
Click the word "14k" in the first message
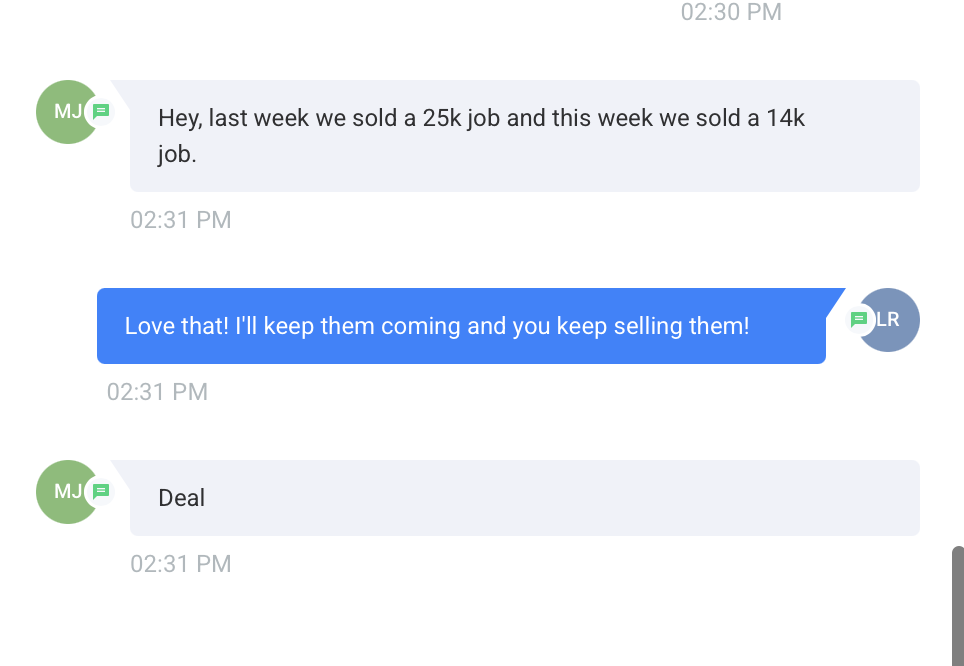pyautogui.click(x=785, y=118)
